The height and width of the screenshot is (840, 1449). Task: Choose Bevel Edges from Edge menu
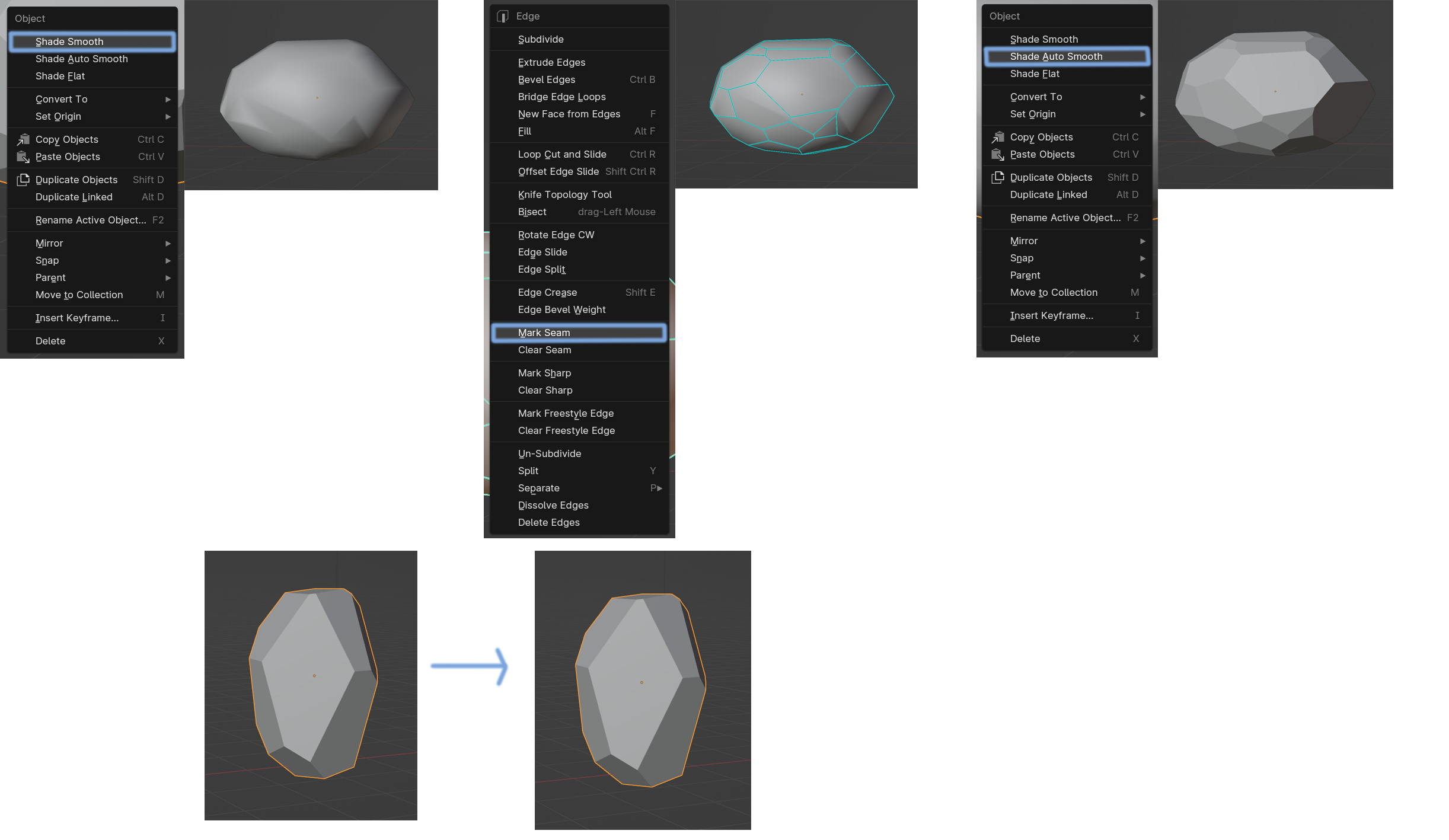(547, 79)
